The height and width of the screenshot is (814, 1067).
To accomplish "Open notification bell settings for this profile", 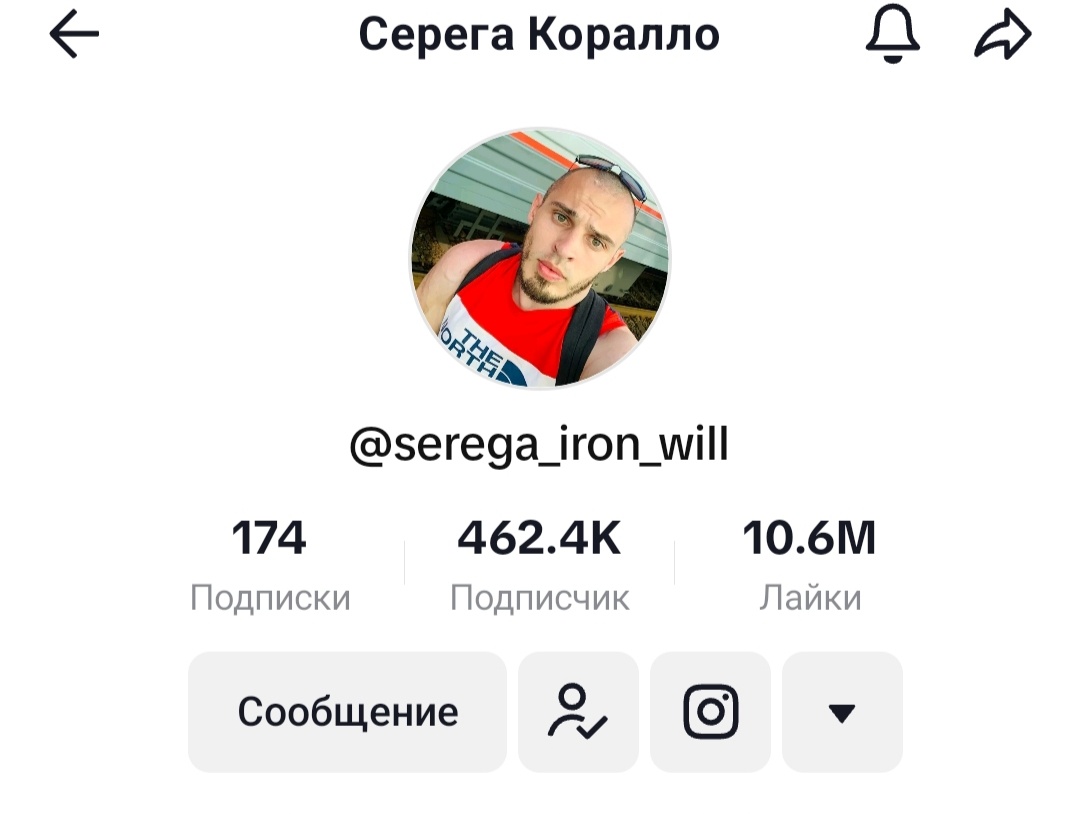I will 893,33.
